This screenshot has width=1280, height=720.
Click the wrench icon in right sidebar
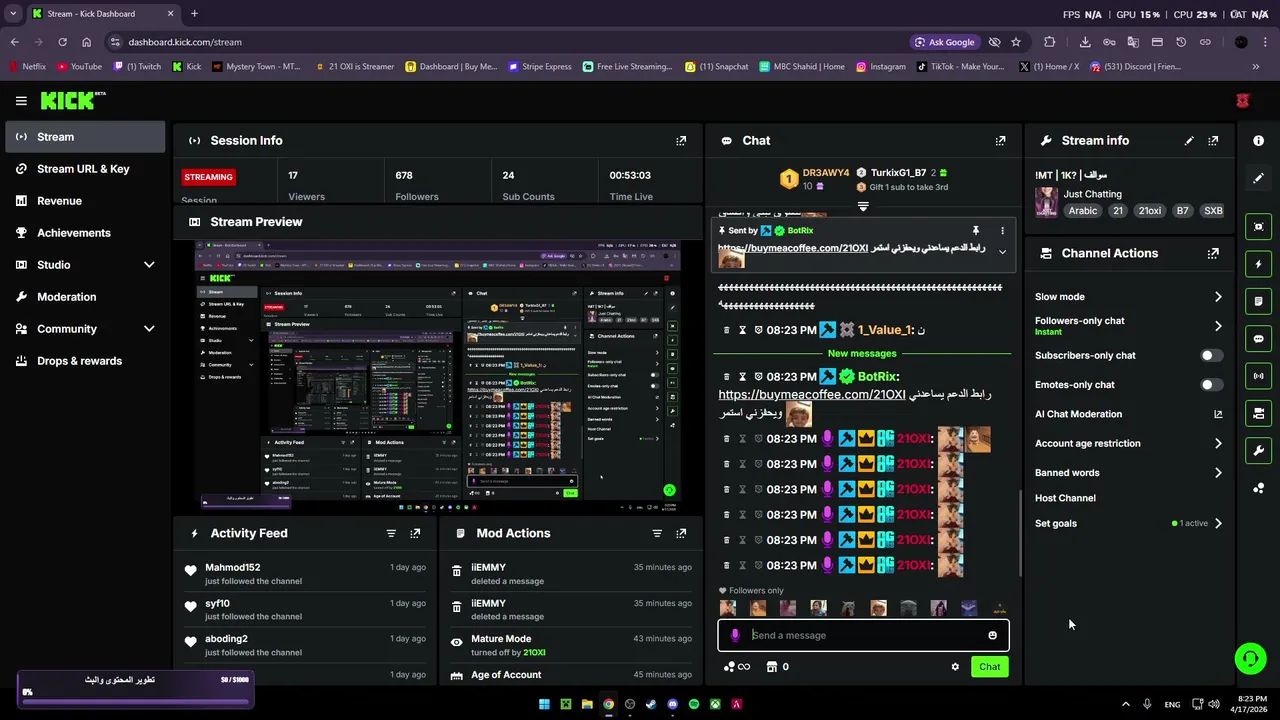pos(1259,451)
